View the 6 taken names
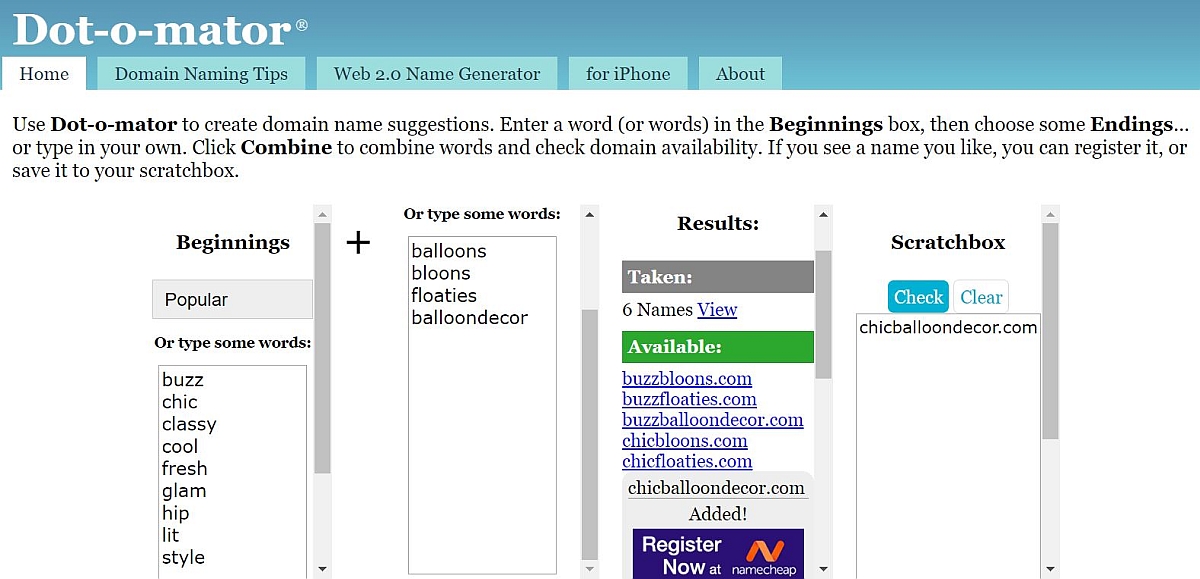1200x579 pixels. (717, 310)
